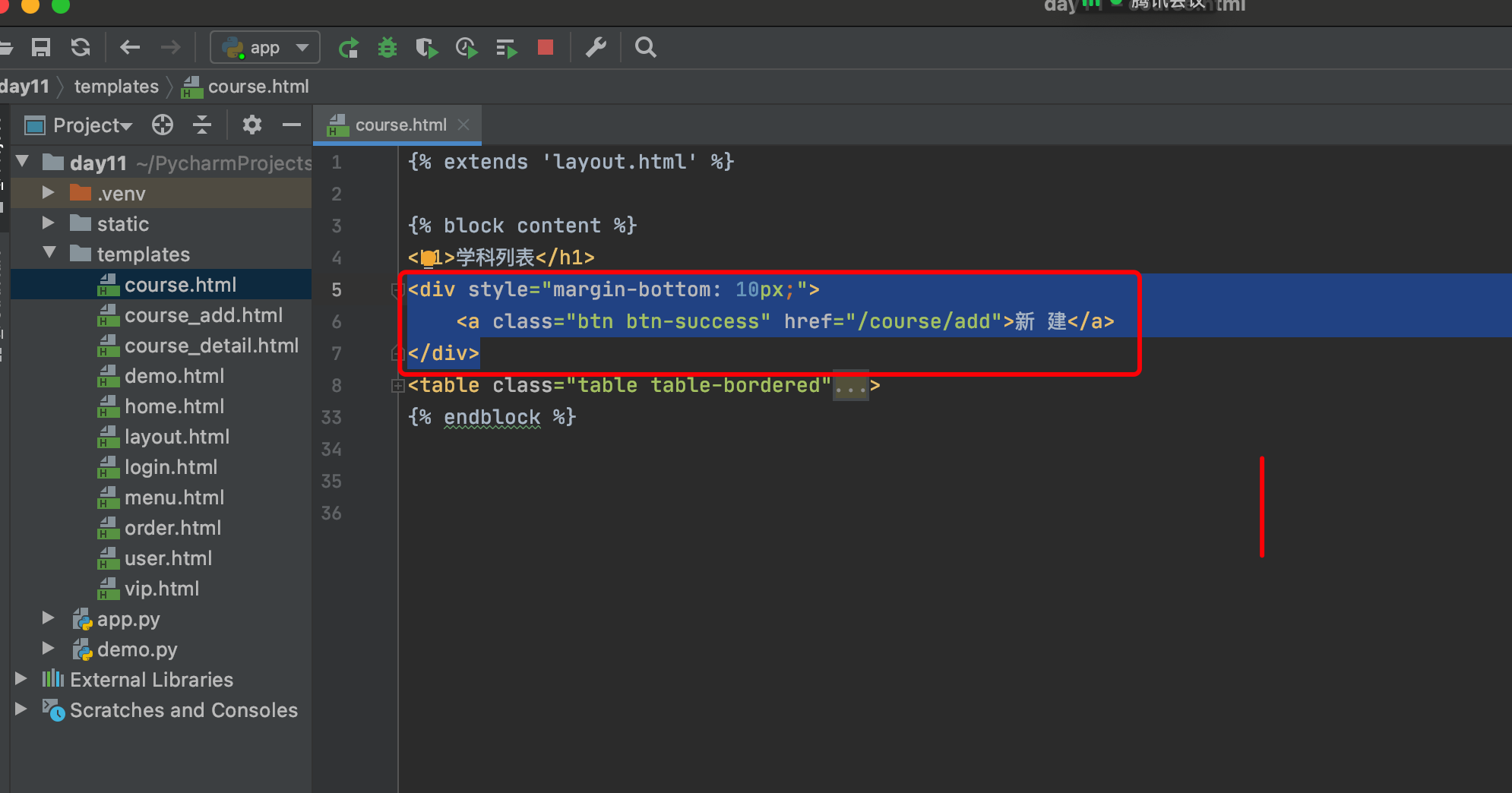The image size is (1512, 793).
Task: Expand External Libraries
Action: click(21, 678)
